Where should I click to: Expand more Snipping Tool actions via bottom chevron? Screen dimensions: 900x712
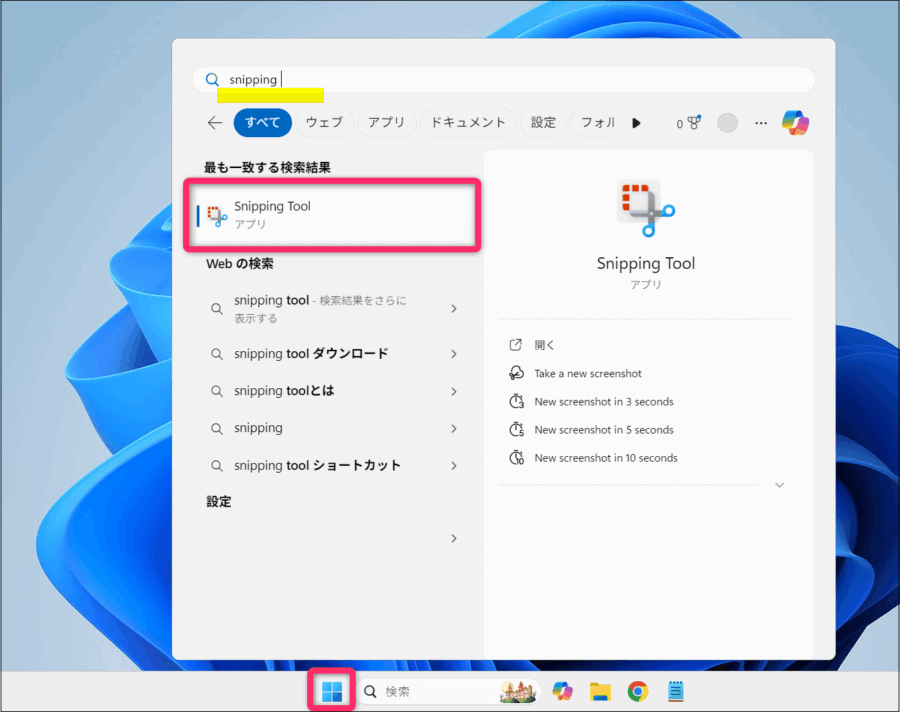[x=779, y=485]
